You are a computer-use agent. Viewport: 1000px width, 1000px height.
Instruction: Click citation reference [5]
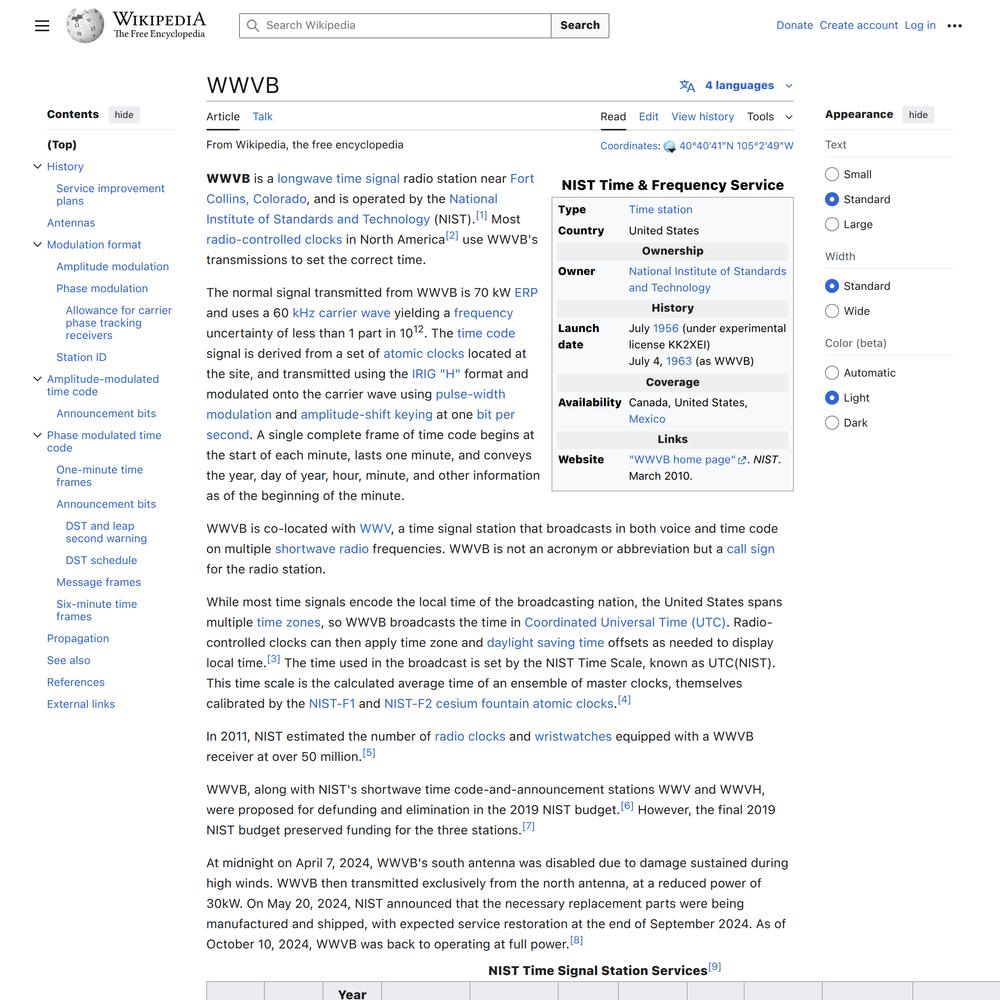pos(369,753)
